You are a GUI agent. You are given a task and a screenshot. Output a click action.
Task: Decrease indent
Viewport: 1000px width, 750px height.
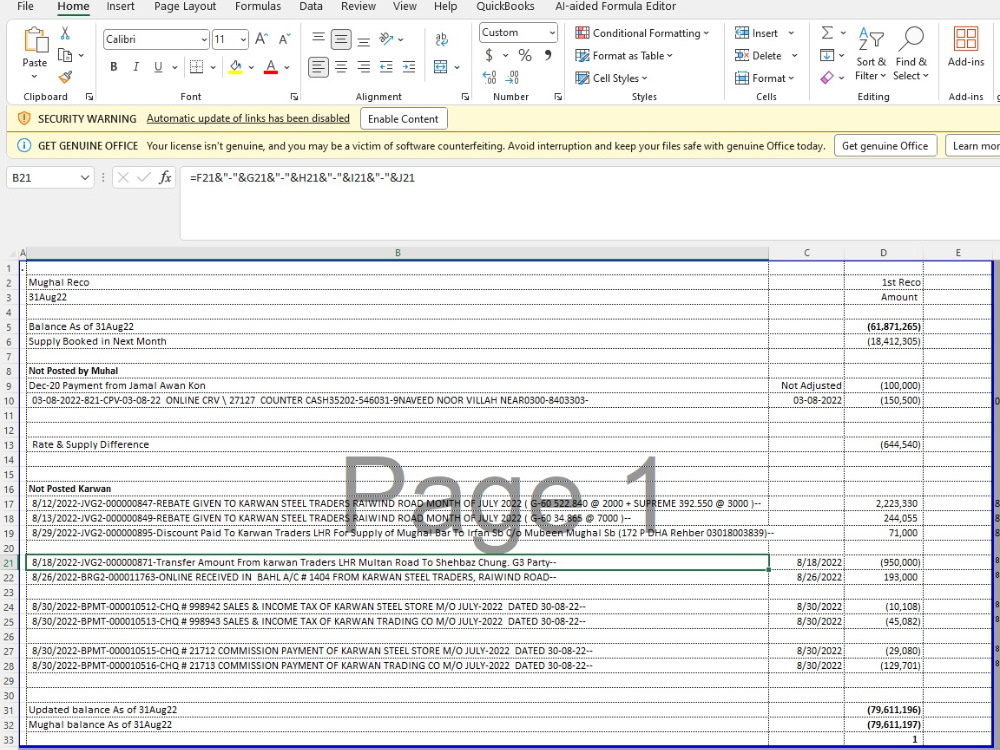[x=386, y=67]
